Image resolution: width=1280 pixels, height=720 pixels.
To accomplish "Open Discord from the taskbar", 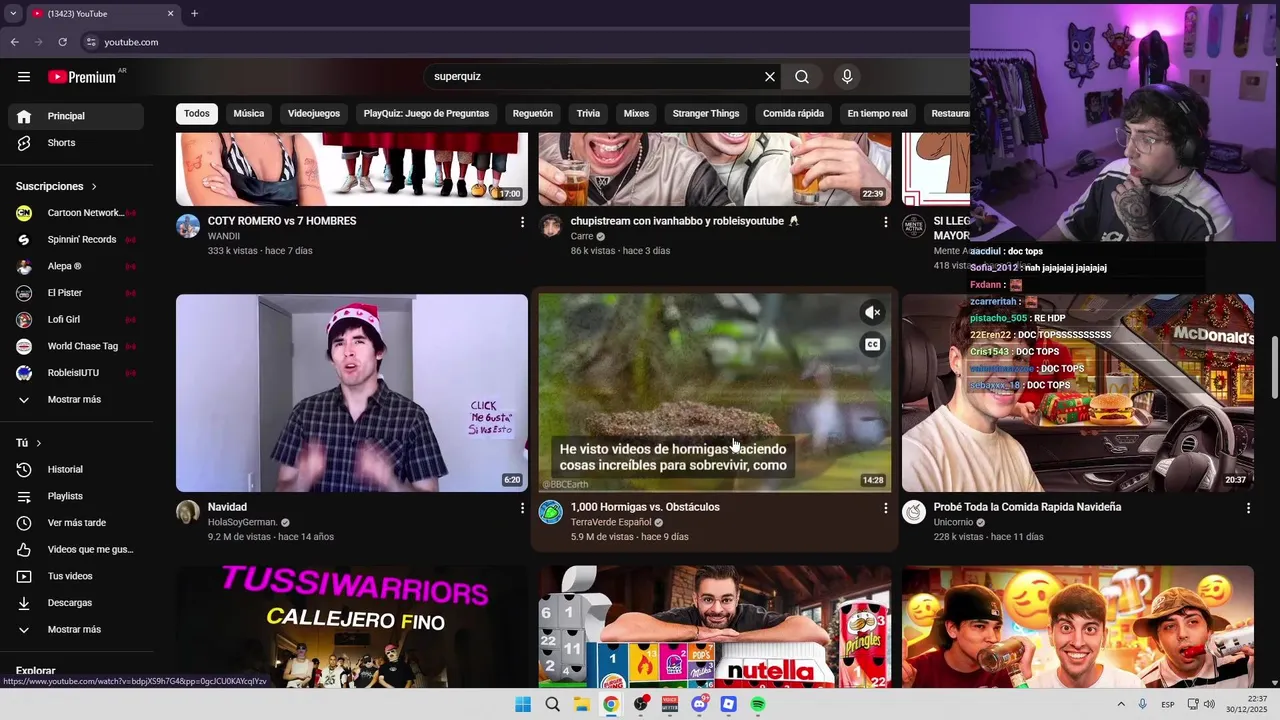I will tap(699, 705).
